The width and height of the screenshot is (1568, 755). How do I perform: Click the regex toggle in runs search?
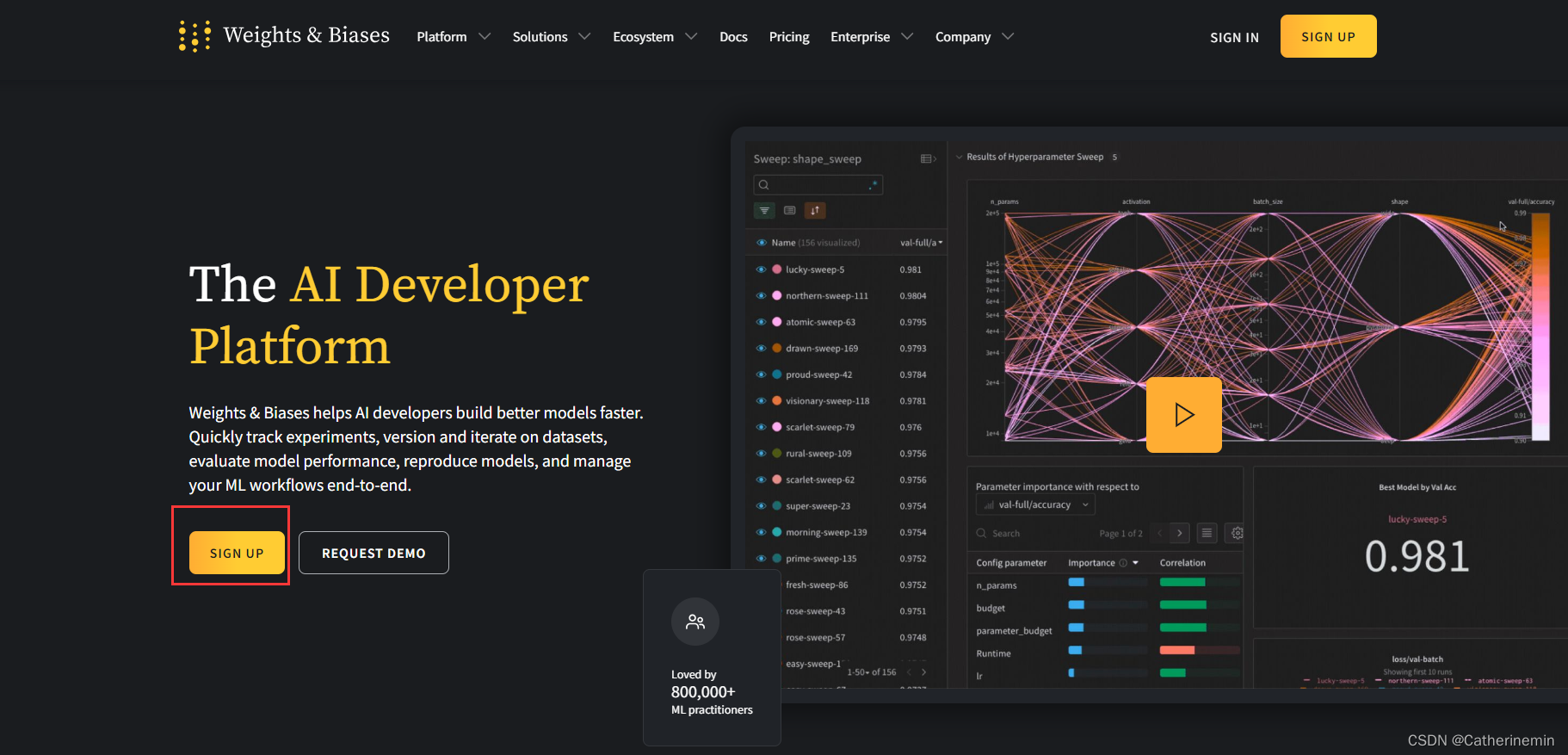tap(874, 184)
